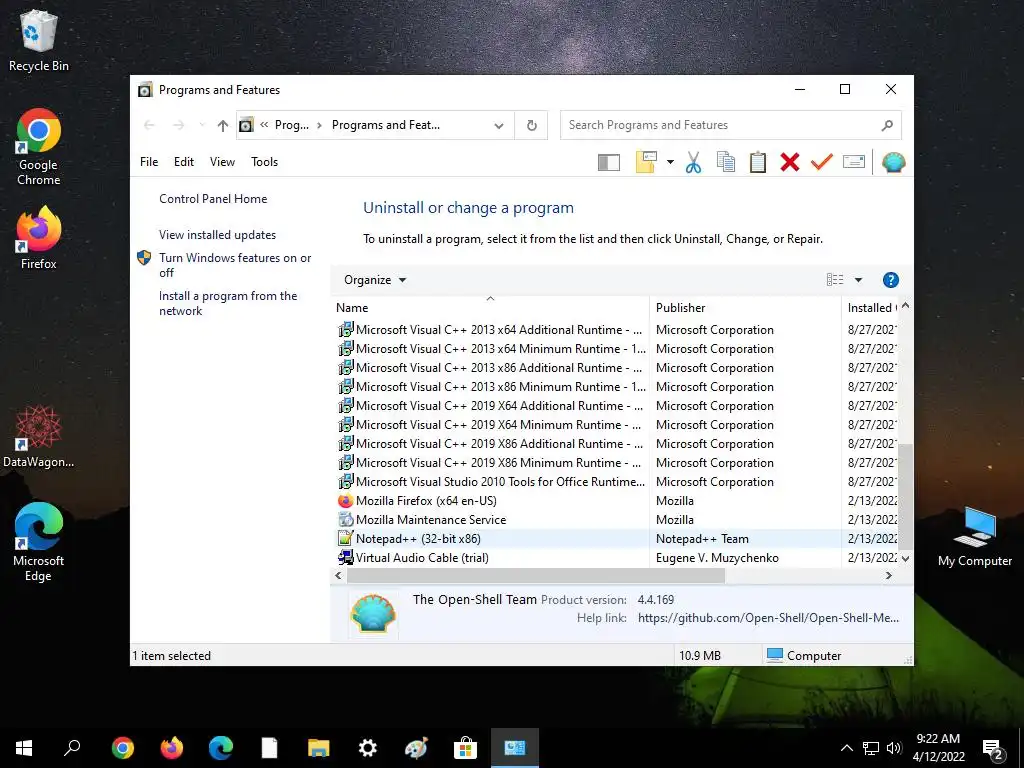Click the Open-Shell help link URL

(768, 618)
